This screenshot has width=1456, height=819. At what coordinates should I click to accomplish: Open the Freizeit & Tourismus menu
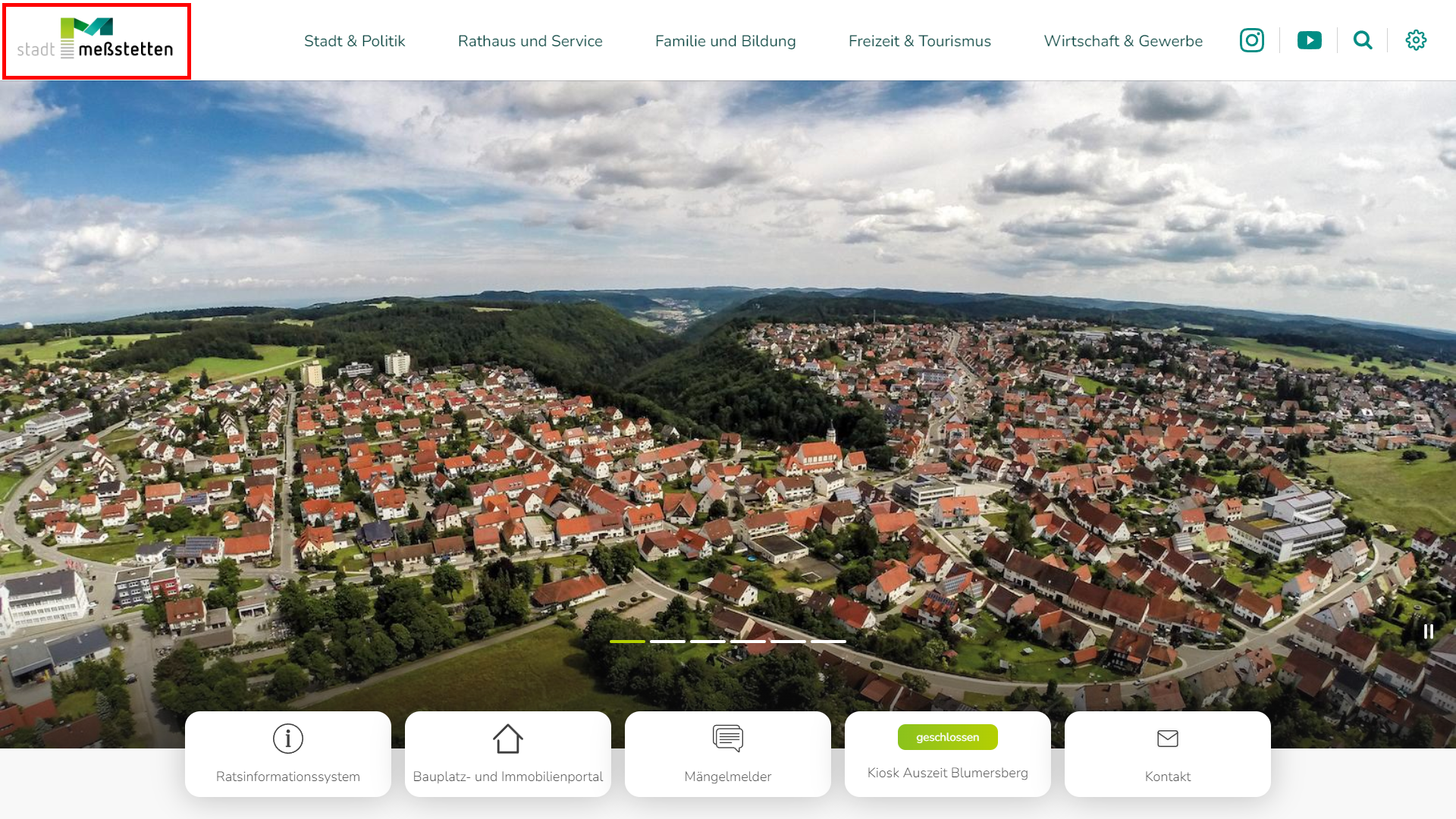coord(919,41)
